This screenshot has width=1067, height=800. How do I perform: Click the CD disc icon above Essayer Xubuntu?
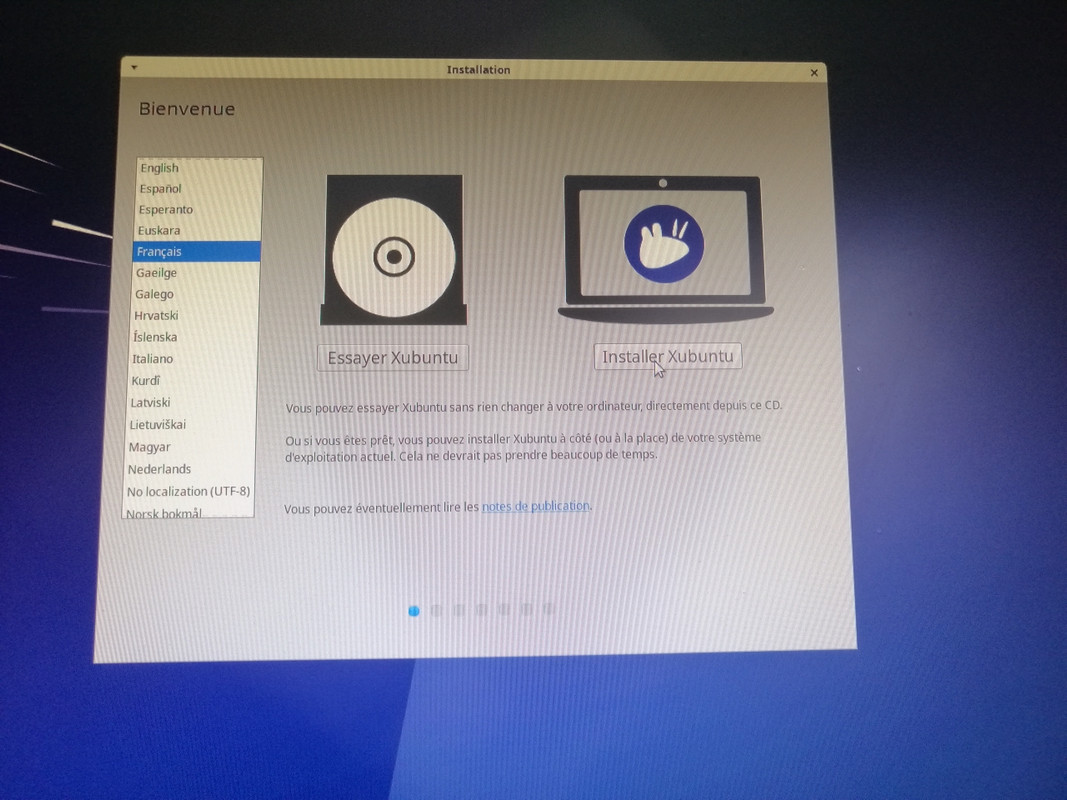pos(393,250)
